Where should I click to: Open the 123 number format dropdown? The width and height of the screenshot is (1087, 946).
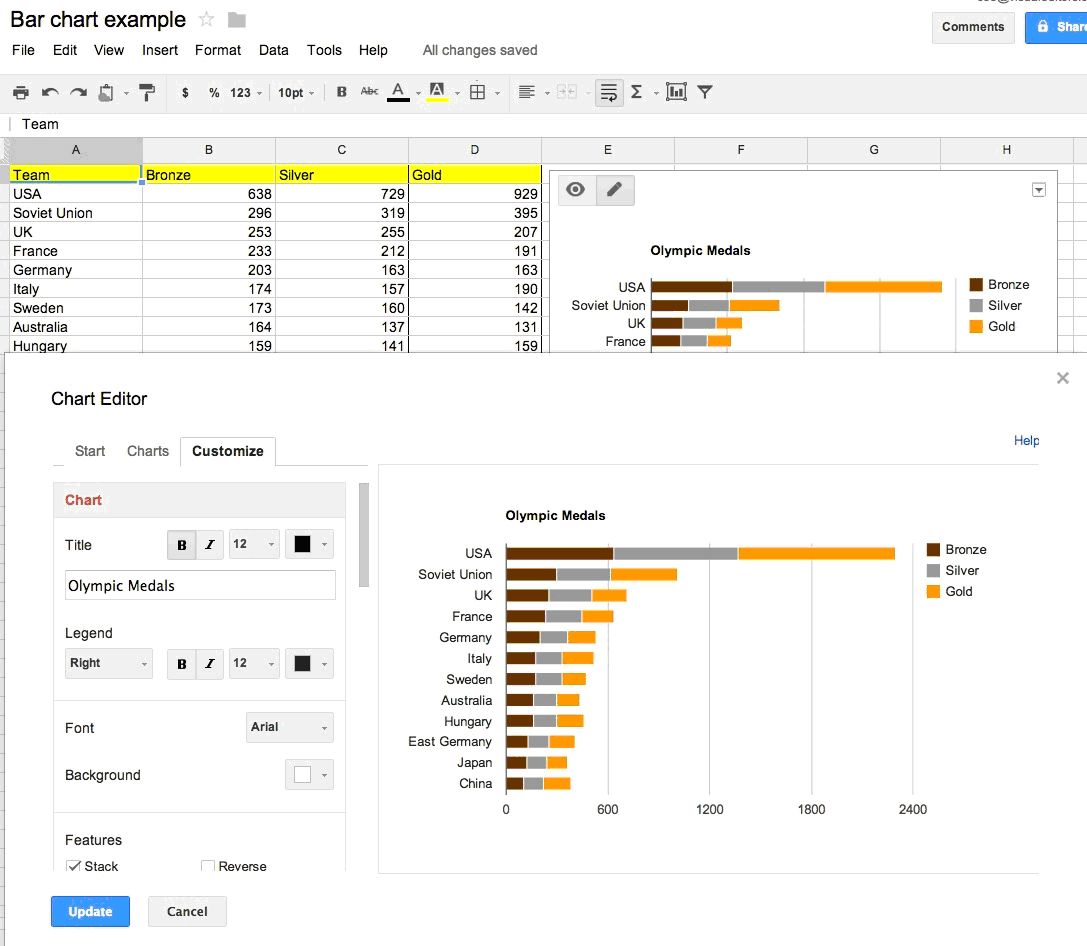point(246,92)
